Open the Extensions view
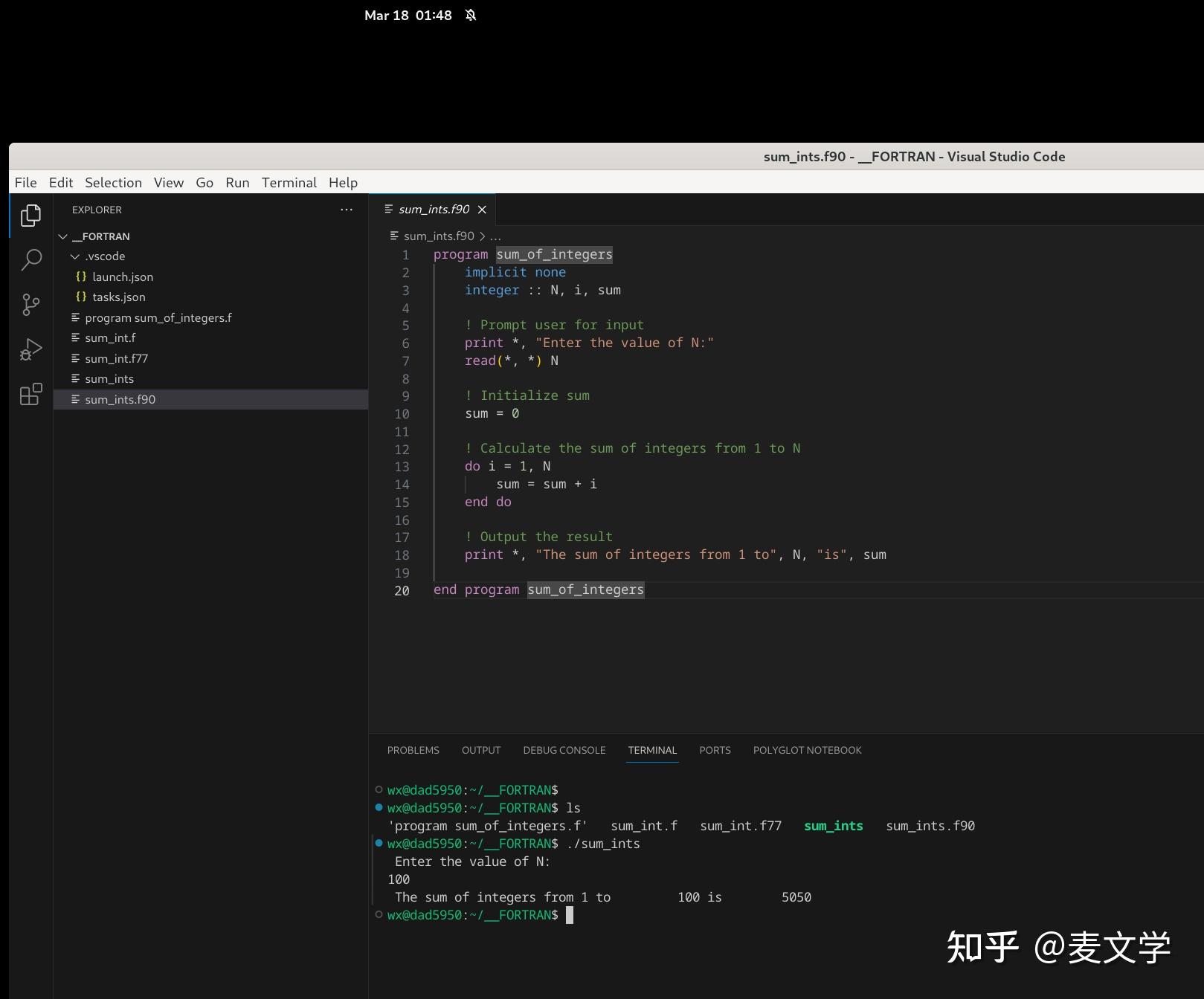1204x999 pixels. coord(30,395)
